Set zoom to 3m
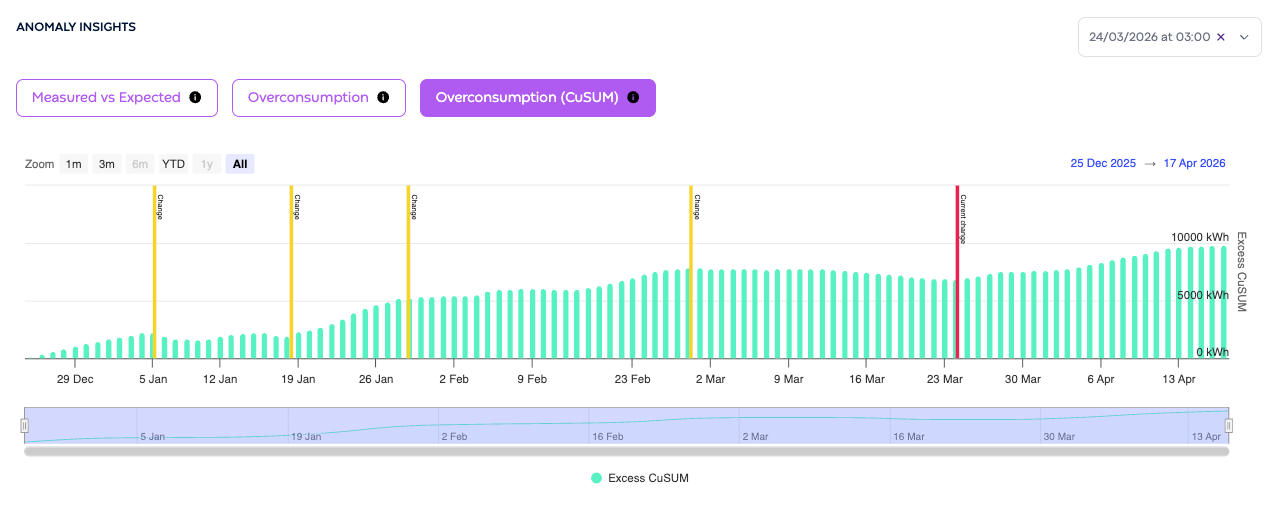Screen dimensions: 1281x524 tap(106, 164)
